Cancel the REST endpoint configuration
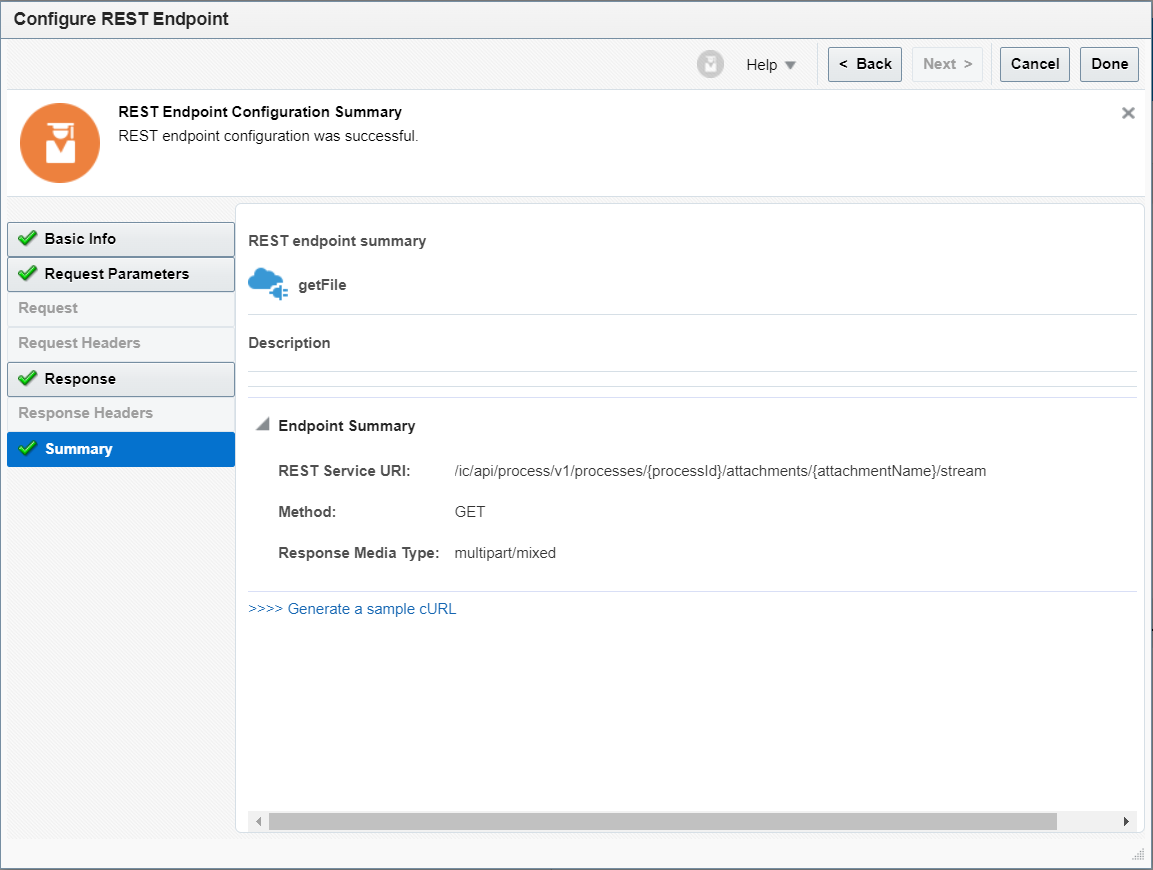The image size is (1153, 870). tap(1034, 63)
